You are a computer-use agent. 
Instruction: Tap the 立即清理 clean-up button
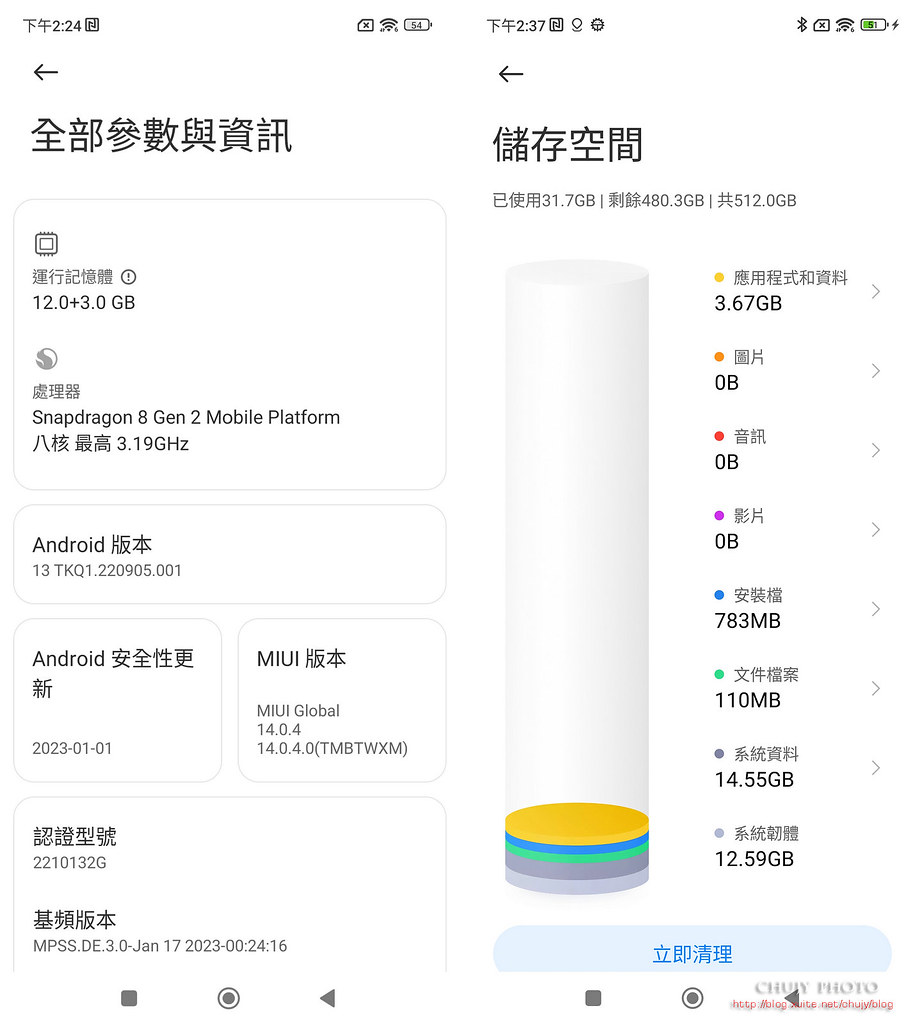coord(692,950)
